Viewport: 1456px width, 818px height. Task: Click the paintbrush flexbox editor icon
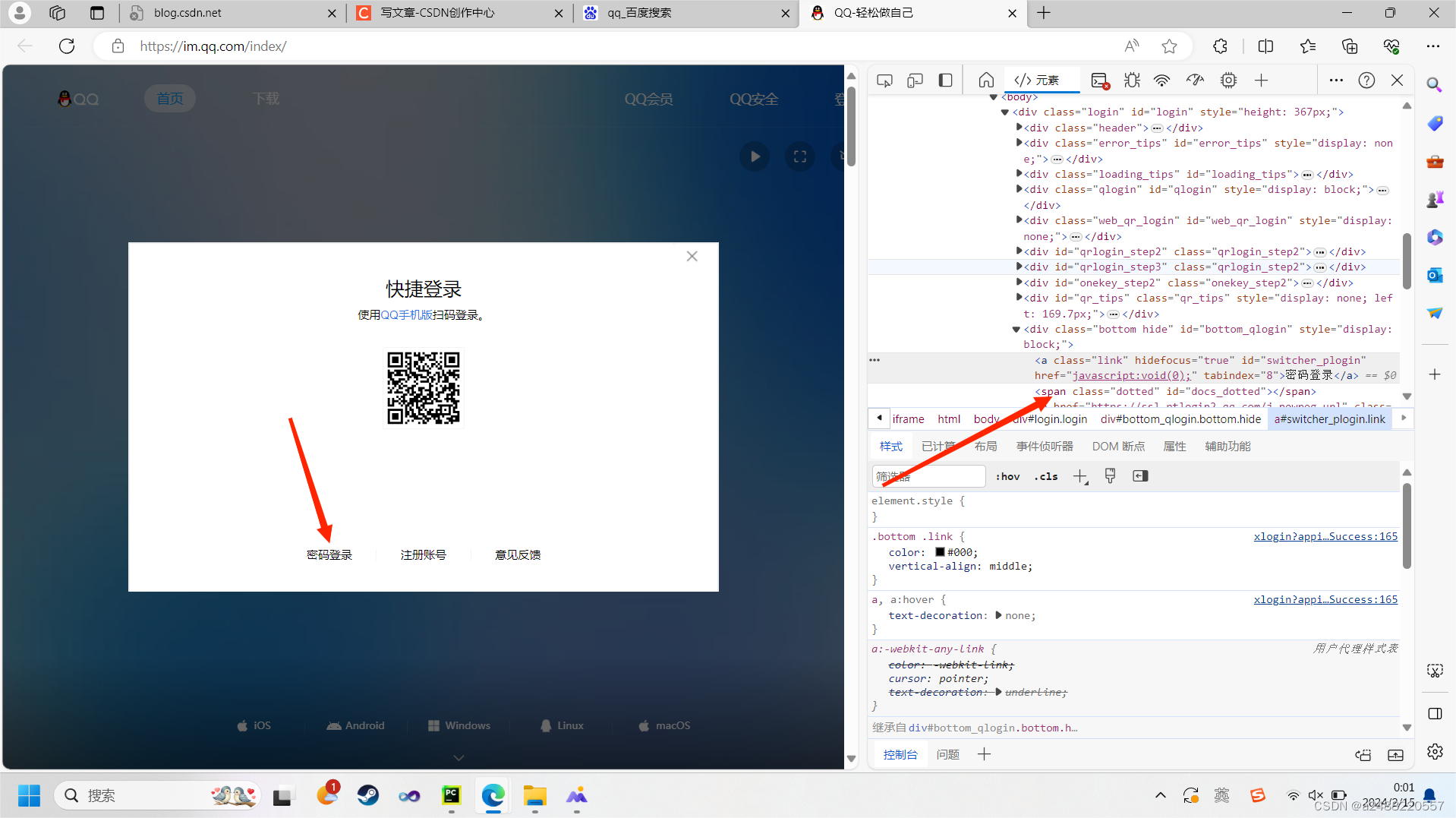coord(1110,476)
